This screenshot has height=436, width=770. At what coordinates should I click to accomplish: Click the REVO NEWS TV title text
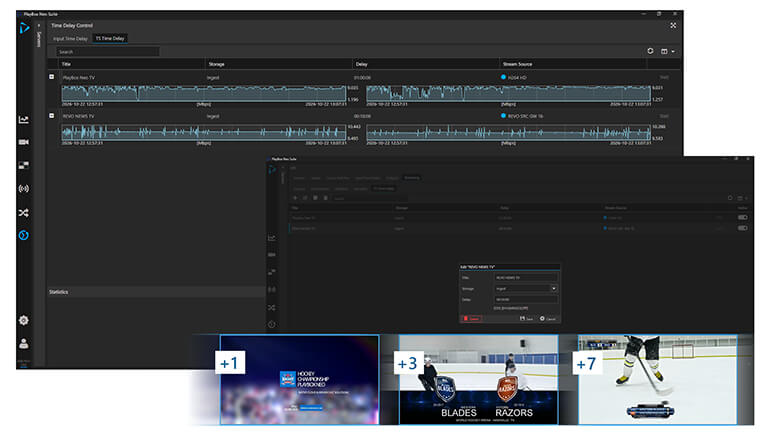tap(78, 116)
